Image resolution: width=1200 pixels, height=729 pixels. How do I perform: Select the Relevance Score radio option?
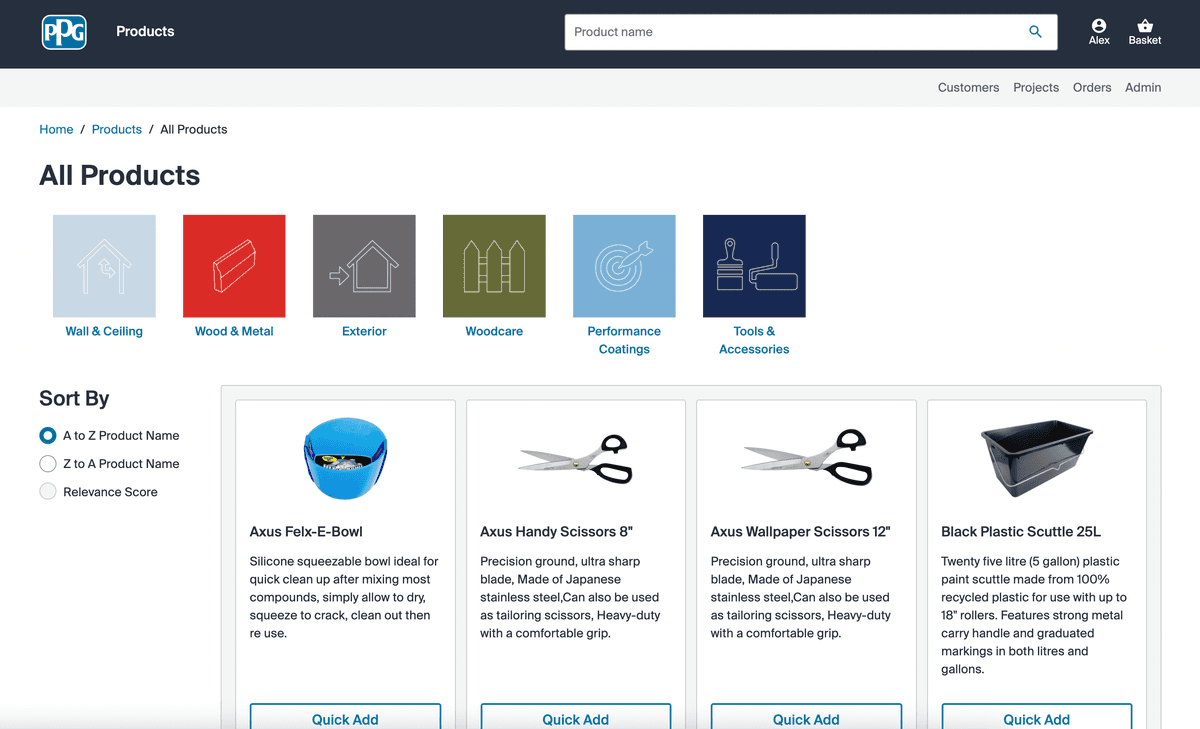(x=48, y=492)
